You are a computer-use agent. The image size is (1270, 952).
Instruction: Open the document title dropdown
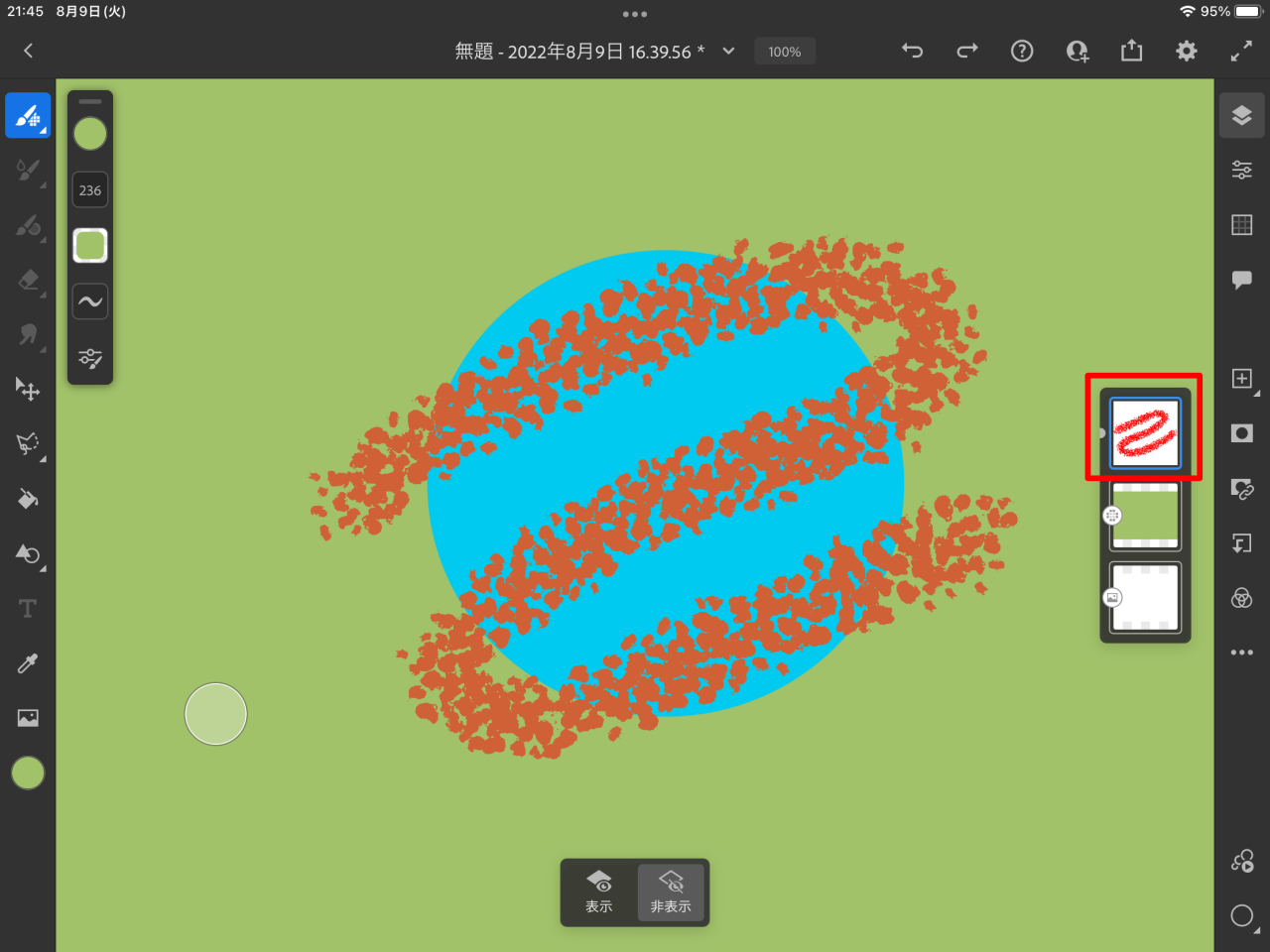point(727,52)
